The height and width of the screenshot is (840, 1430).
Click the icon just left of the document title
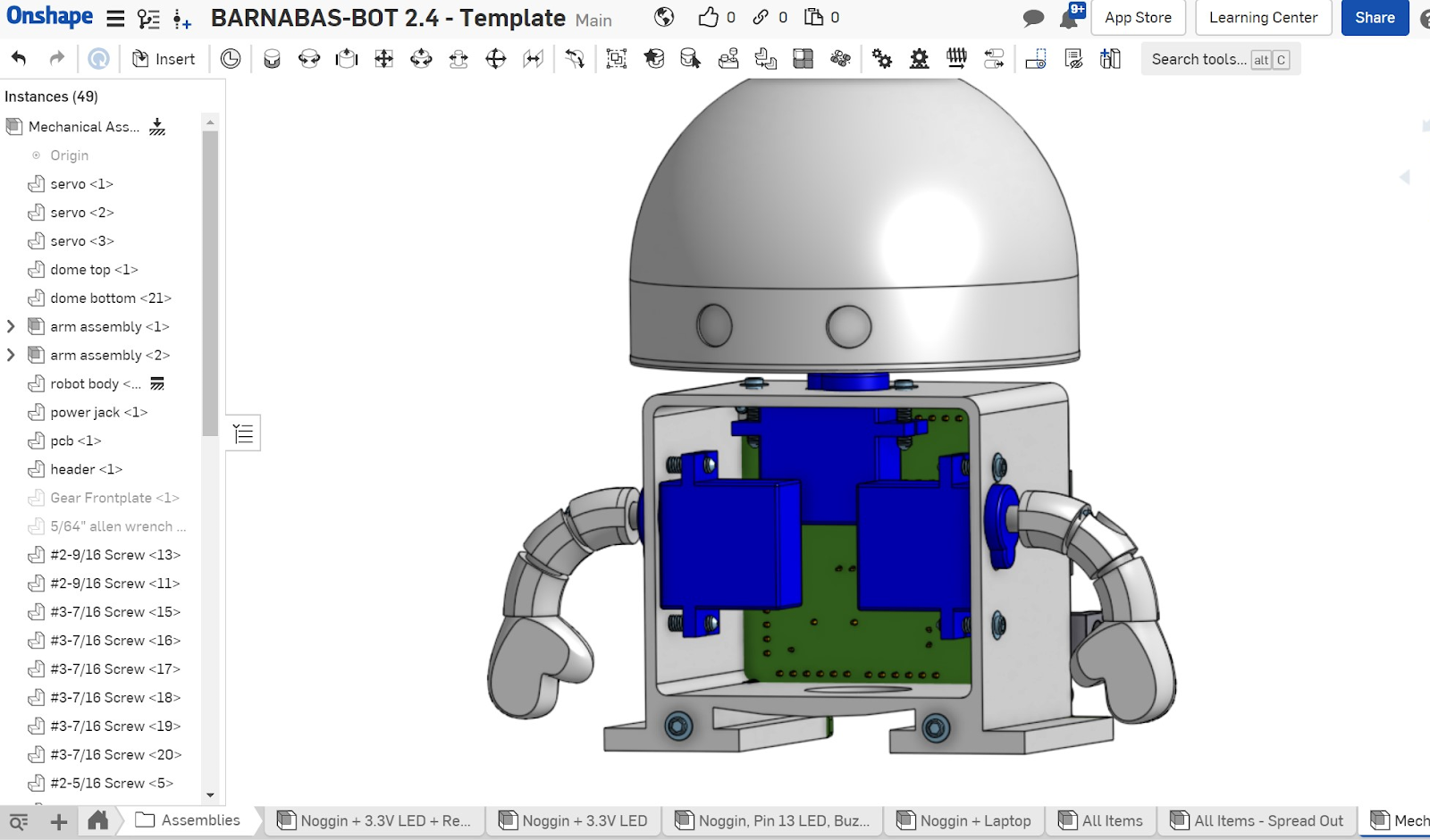coord(182,18)
